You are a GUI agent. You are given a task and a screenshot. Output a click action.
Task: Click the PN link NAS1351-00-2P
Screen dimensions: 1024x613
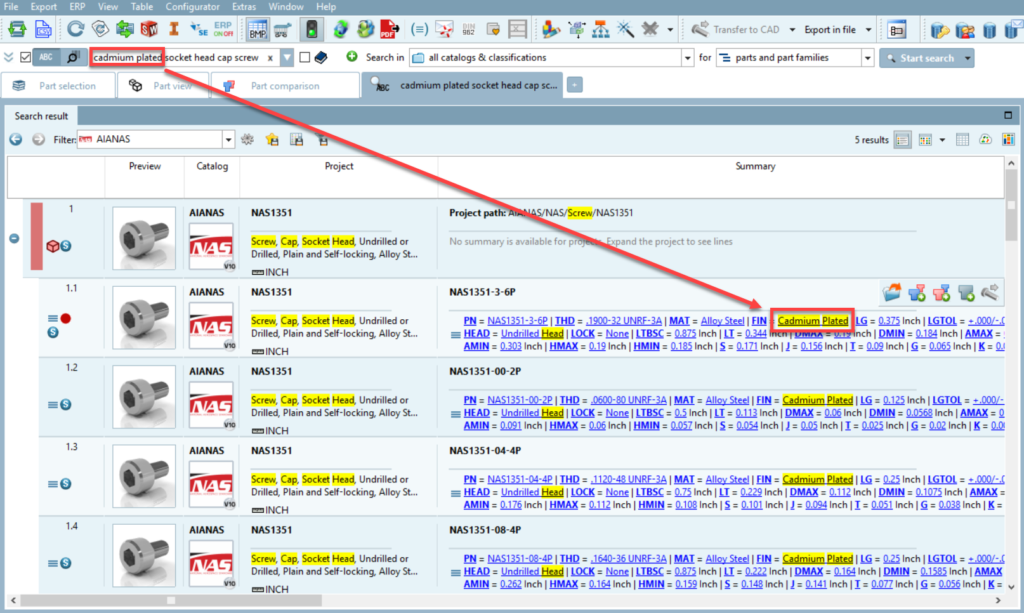(520, 400)
